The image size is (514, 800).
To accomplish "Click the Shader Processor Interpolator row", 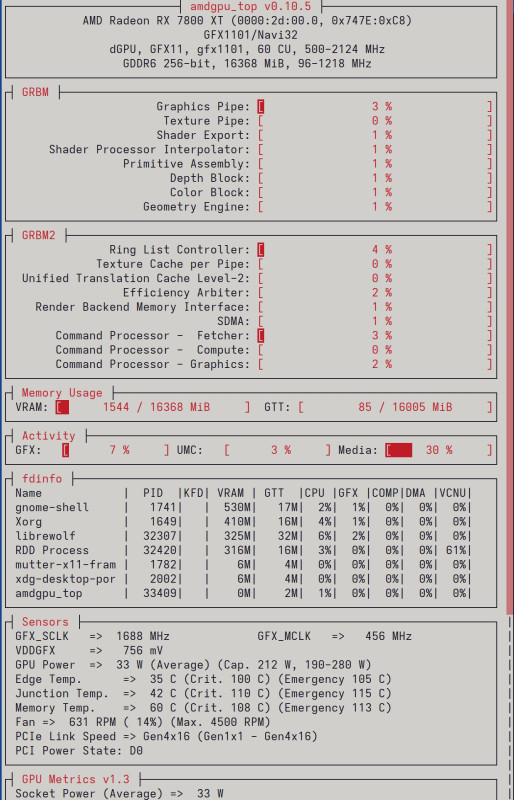I will tap(271, 149).
